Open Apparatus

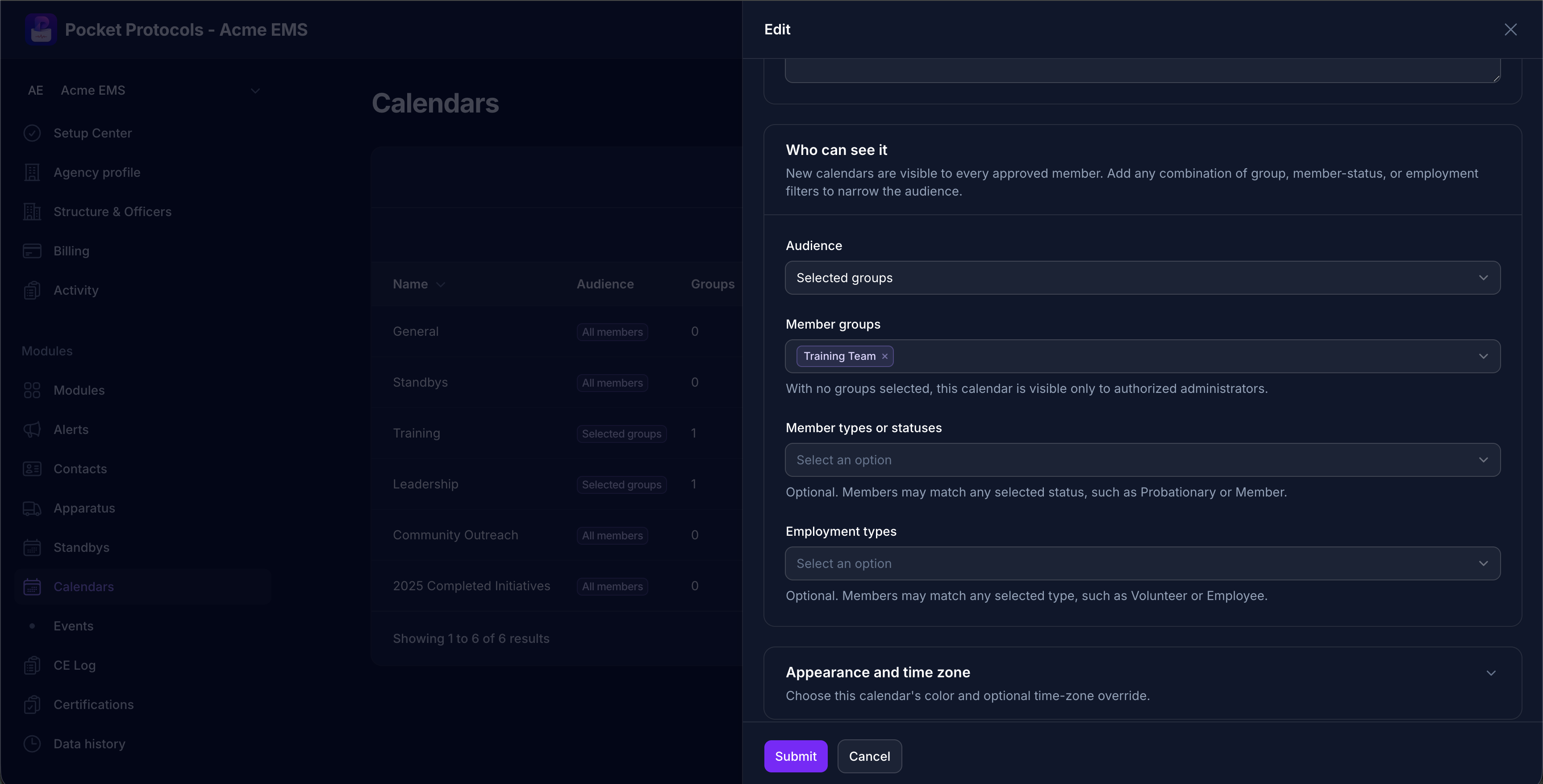coord(84,509)
